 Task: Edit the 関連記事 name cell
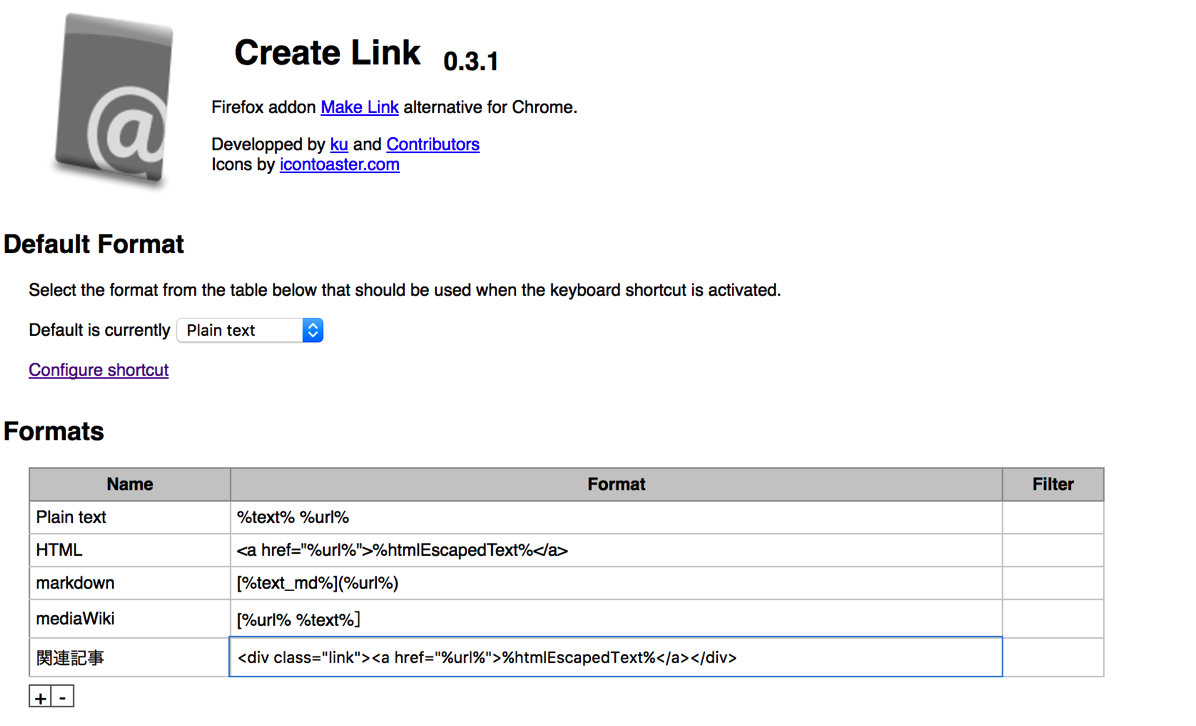(x=130, y=657)
